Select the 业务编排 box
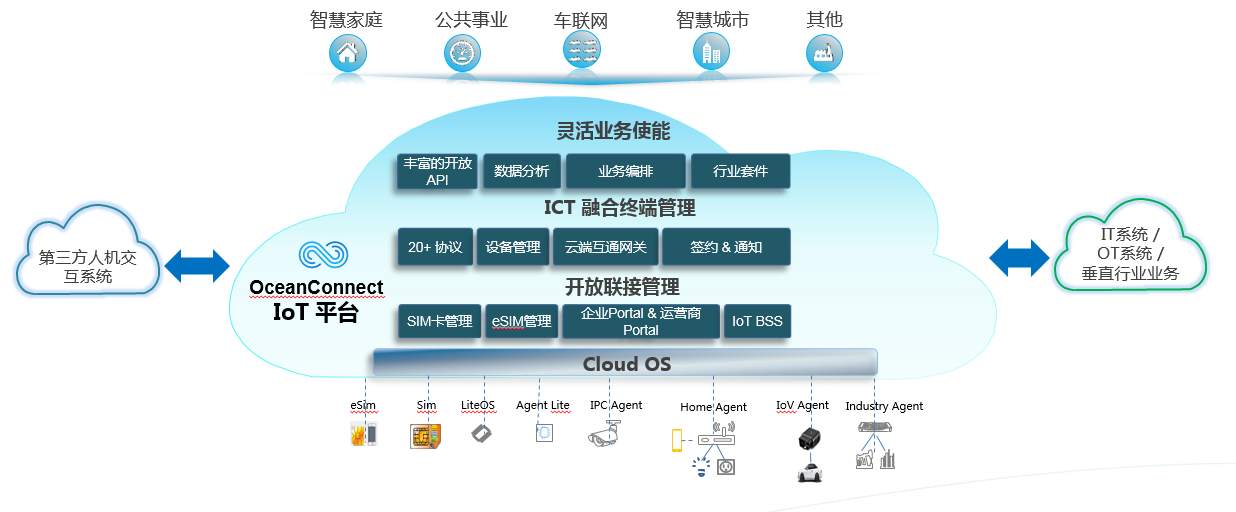This screenshot has width=1236, height=512. (626, 171)
